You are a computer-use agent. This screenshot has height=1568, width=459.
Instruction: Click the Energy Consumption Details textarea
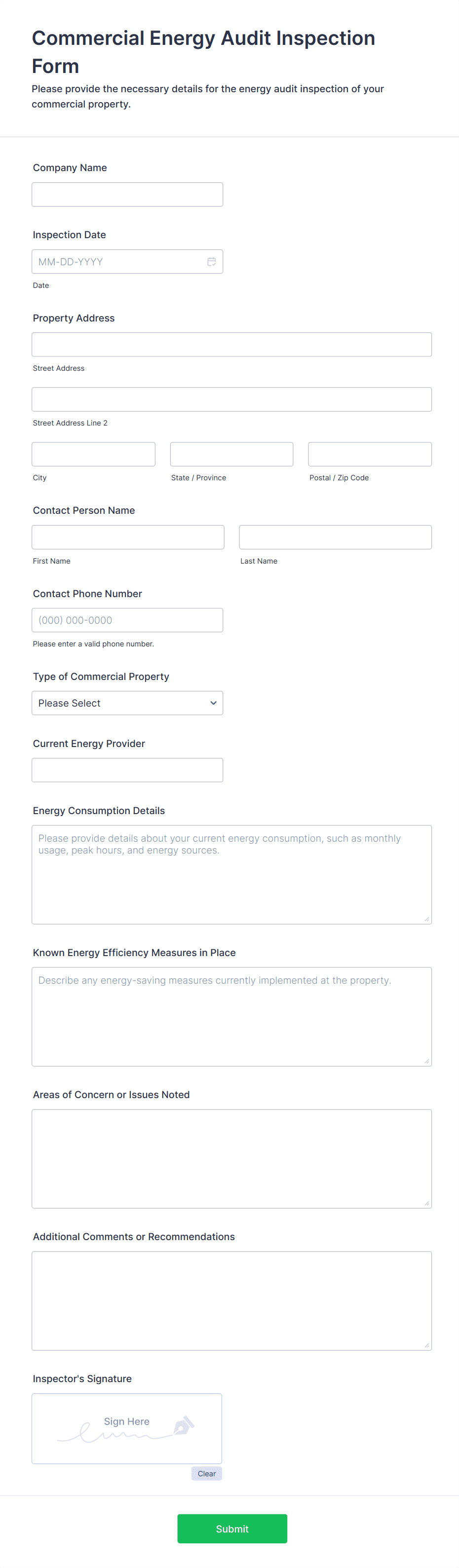tap(231, 875)
